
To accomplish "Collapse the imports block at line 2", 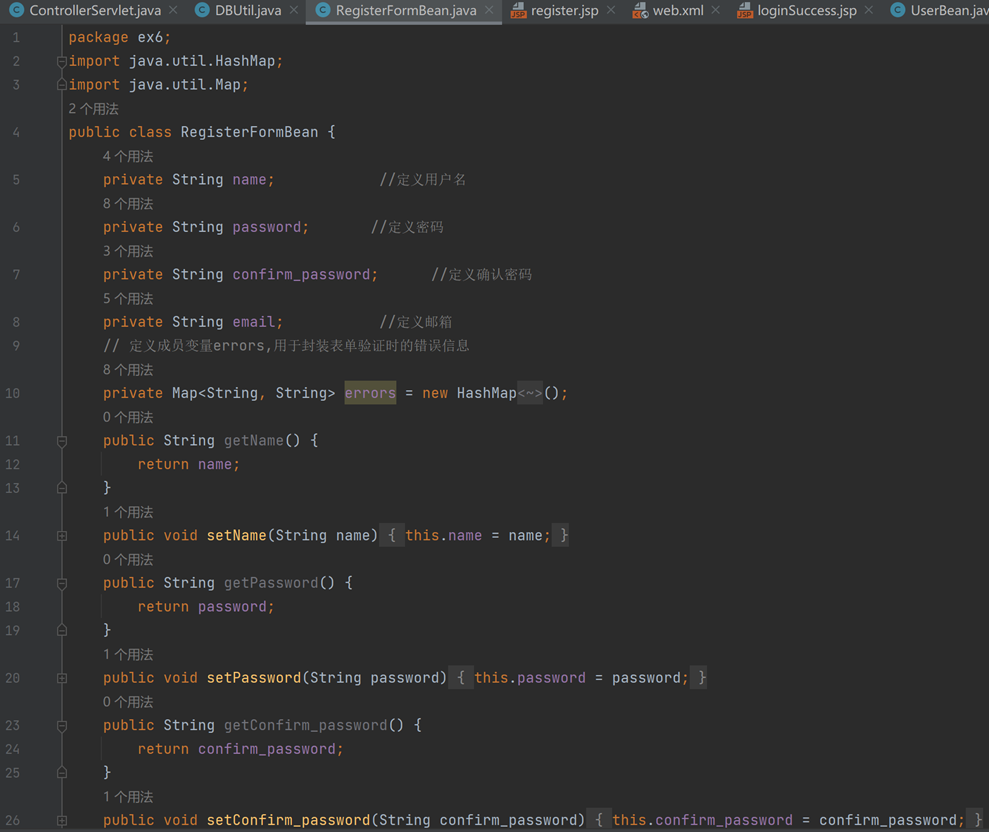I will pyautogui.click(x=62, y=61).
